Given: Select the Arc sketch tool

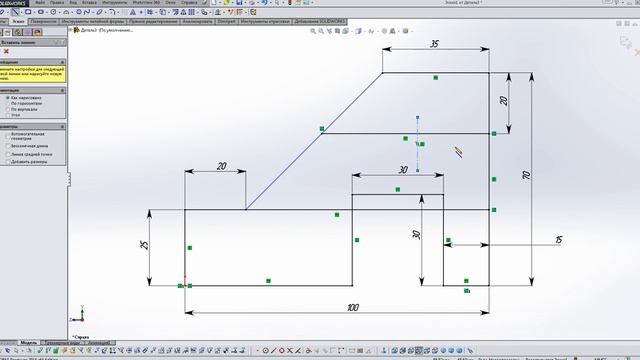Looking at the screenshot, I should click(66, 12).
